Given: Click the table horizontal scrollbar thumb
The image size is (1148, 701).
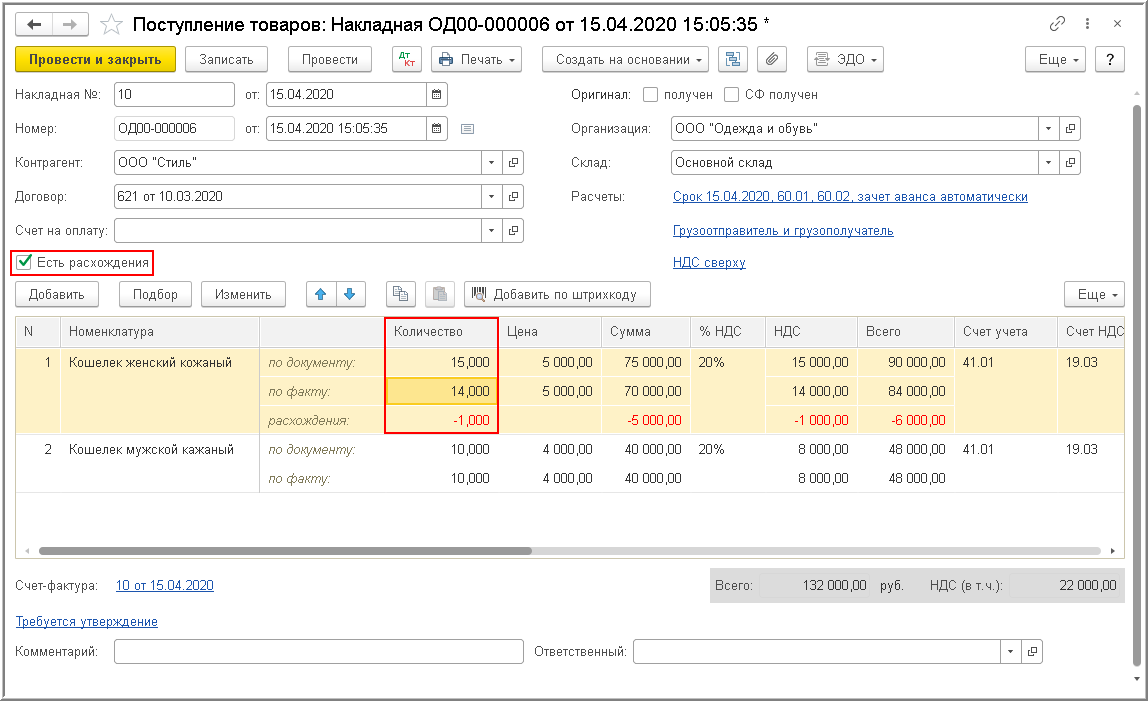Looking at the screenshot, I should click(286, 551).
